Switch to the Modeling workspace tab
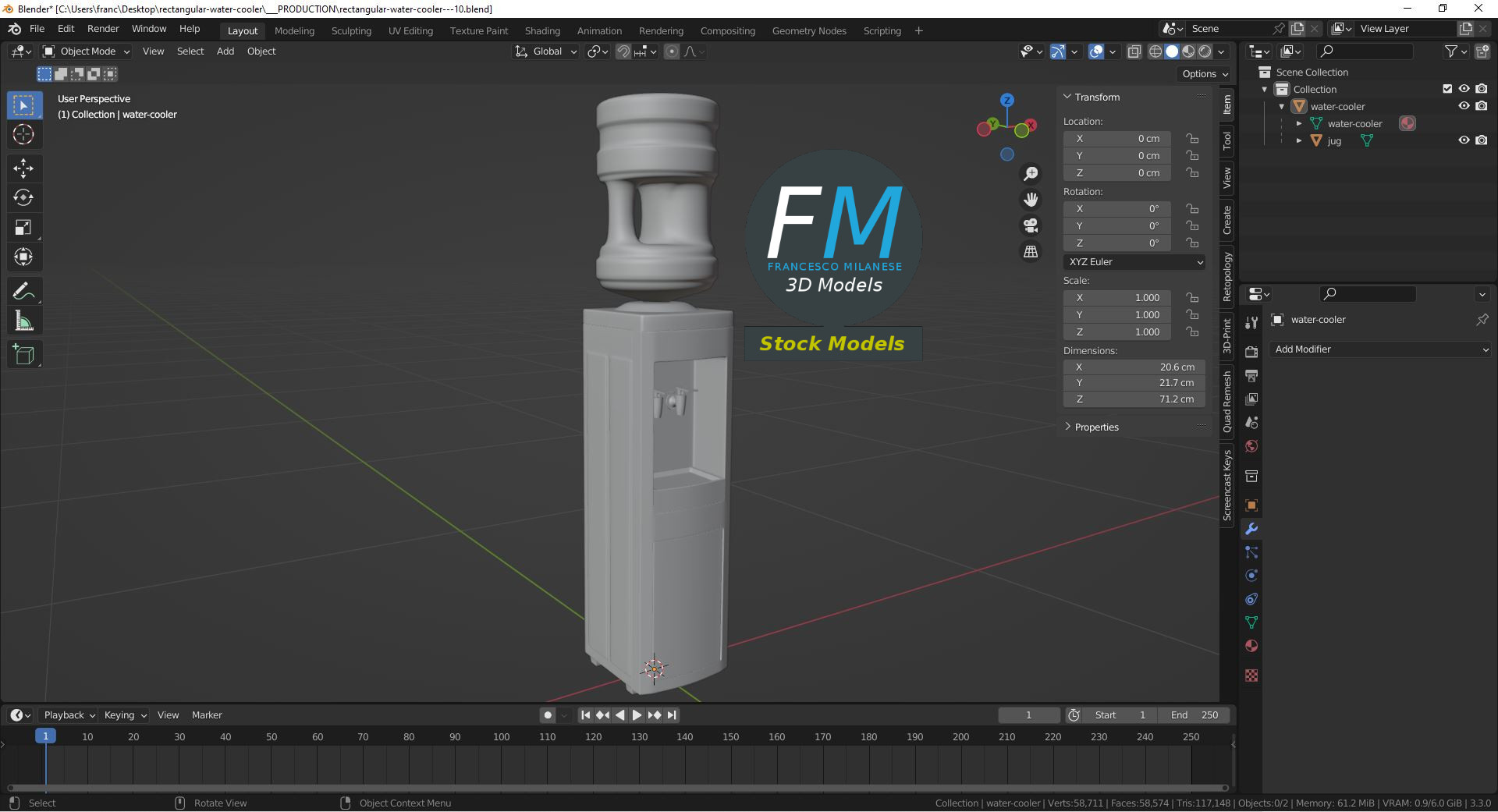Screen dimensions: 1498x812 click(294, 31)
